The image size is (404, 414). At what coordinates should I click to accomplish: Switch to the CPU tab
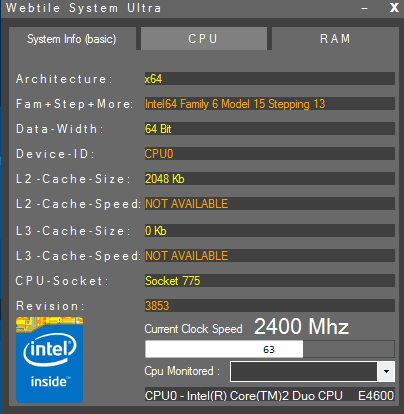[x=204, y=39]
